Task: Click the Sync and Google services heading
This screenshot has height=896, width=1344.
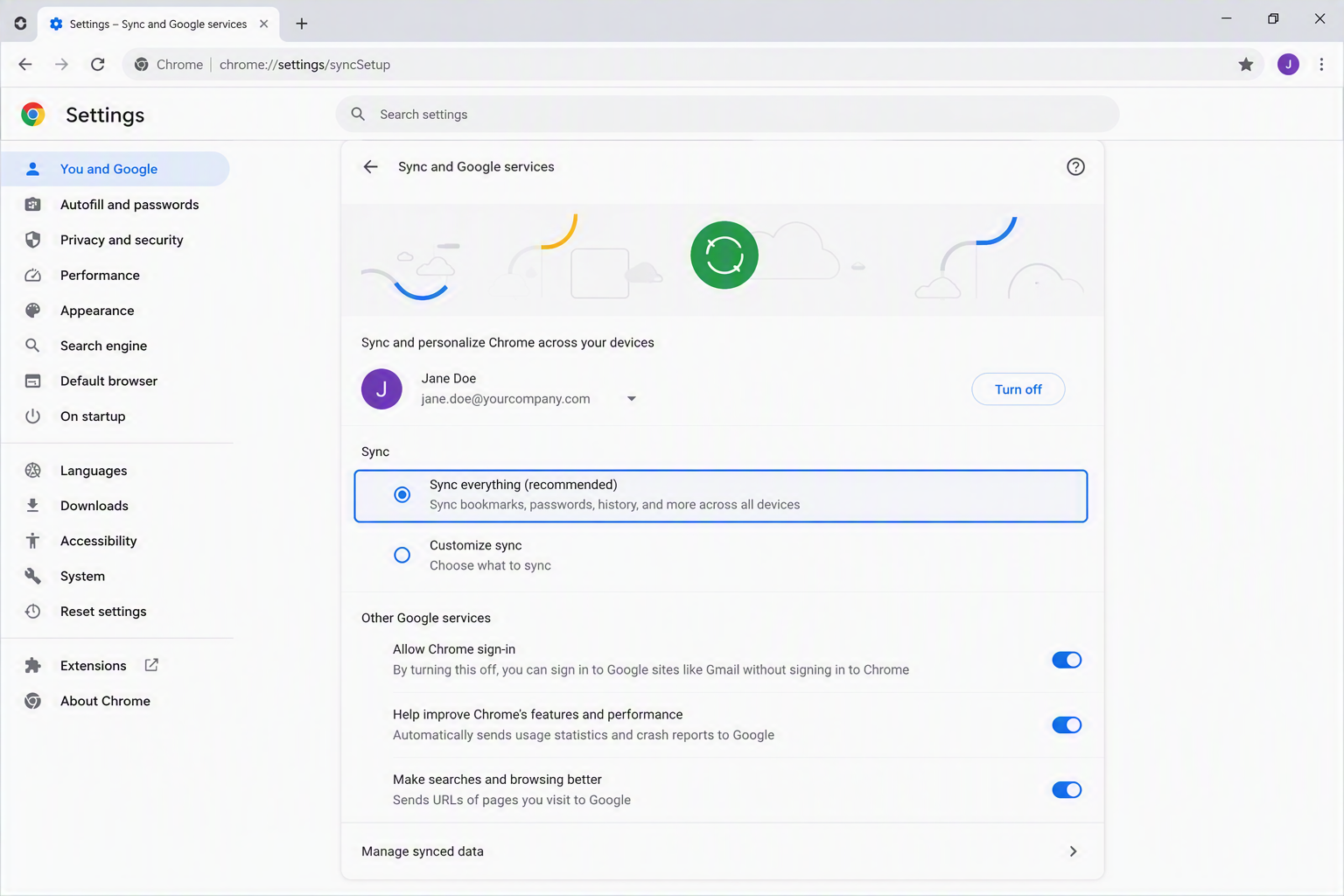Action: [x=476, y=166]
